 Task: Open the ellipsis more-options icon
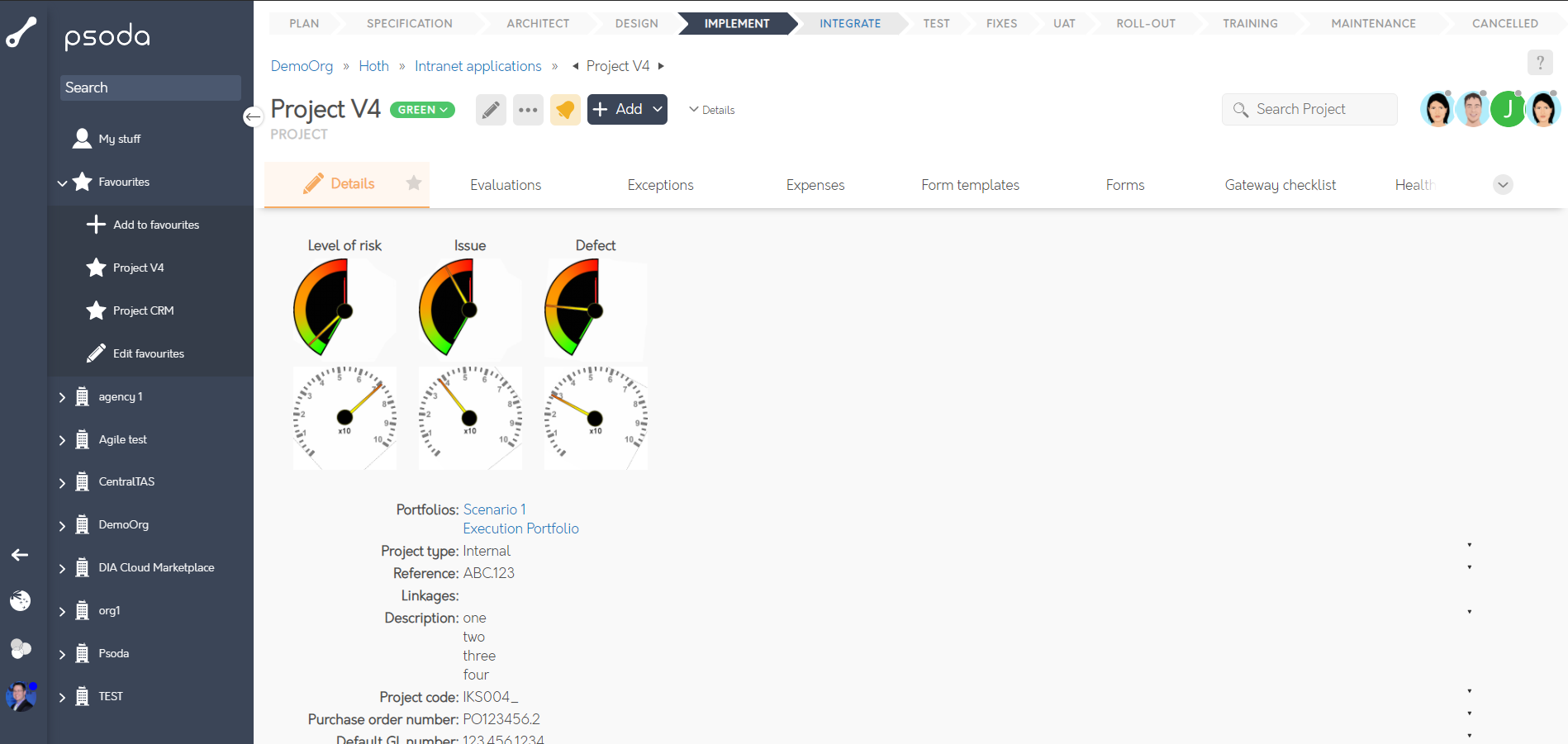[528, 109]
